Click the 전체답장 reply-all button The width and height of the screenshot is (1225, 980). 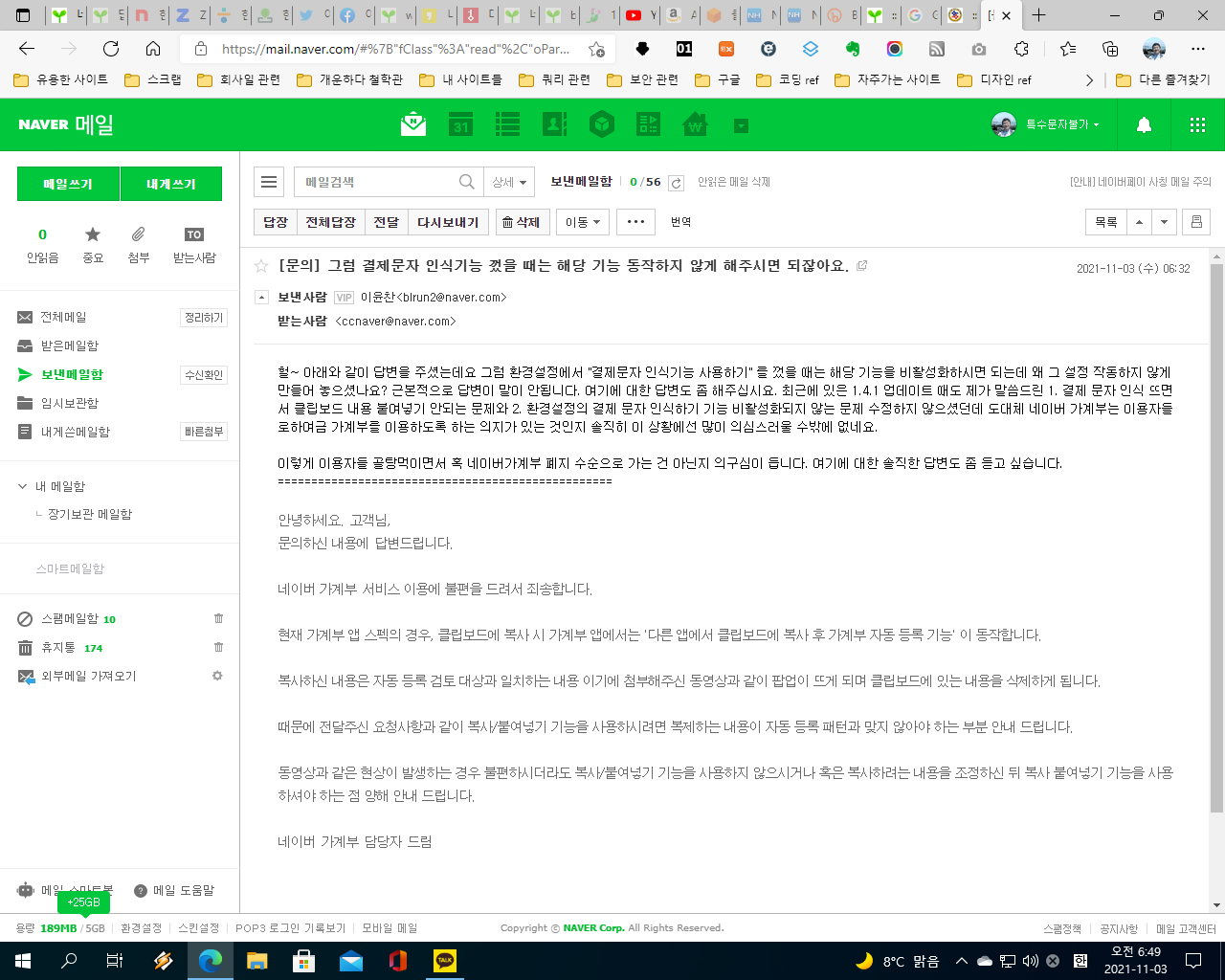[331, 222]
